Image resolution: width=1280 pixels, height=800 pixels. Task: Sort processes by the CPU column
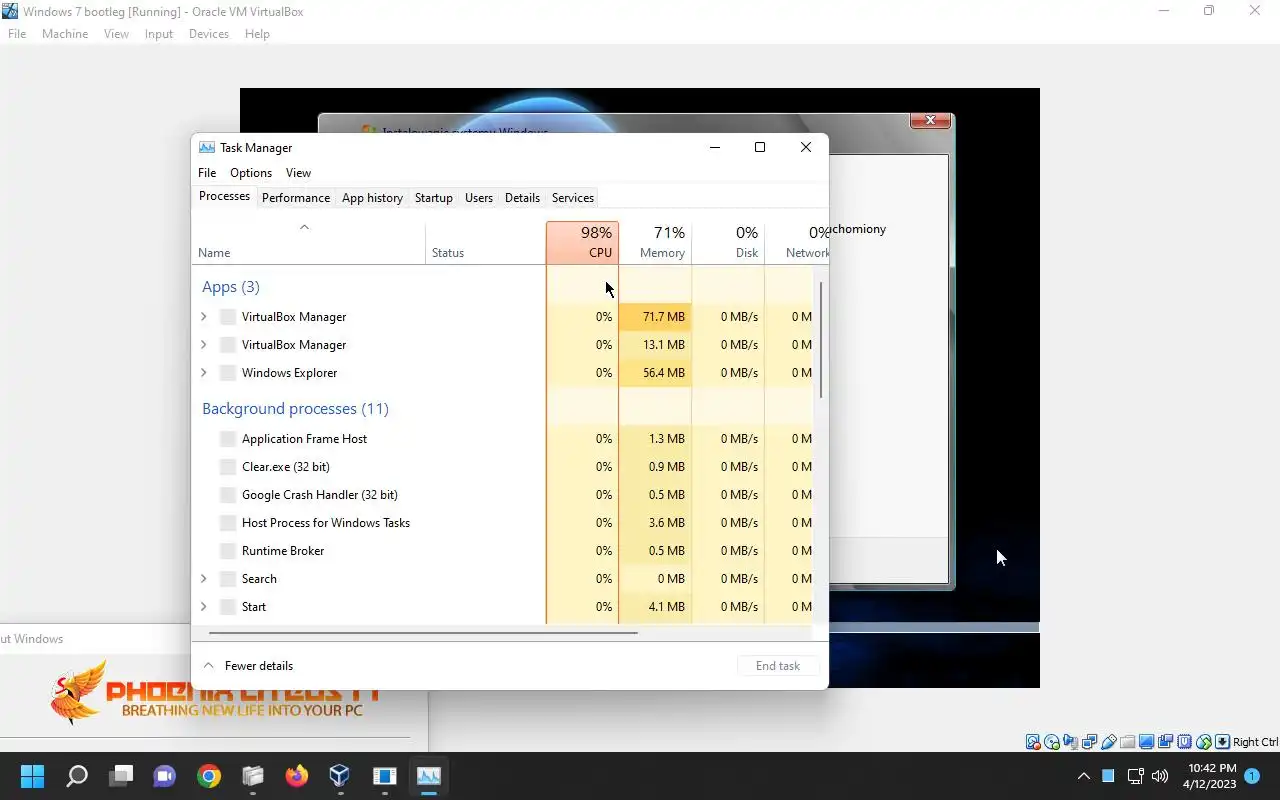(583, 243)
